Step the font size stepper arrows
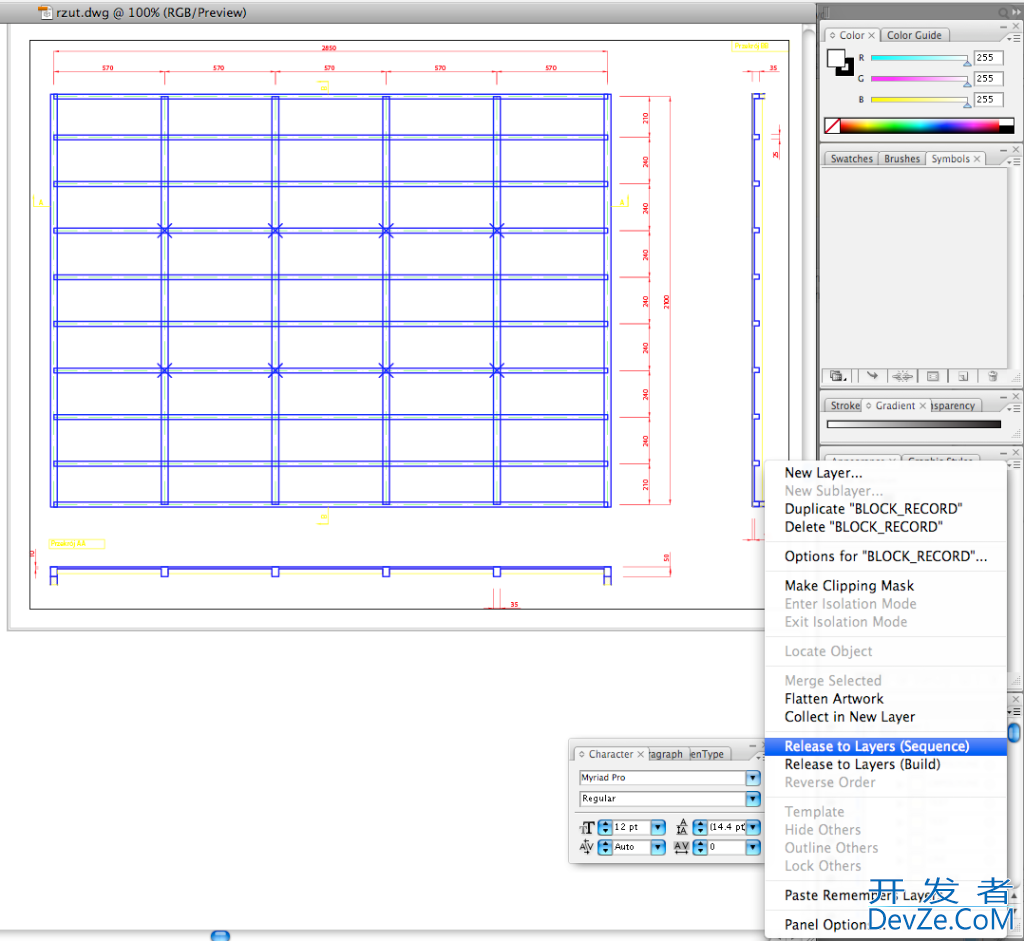Screen dimensions: 1024x941 coord(605,827)
